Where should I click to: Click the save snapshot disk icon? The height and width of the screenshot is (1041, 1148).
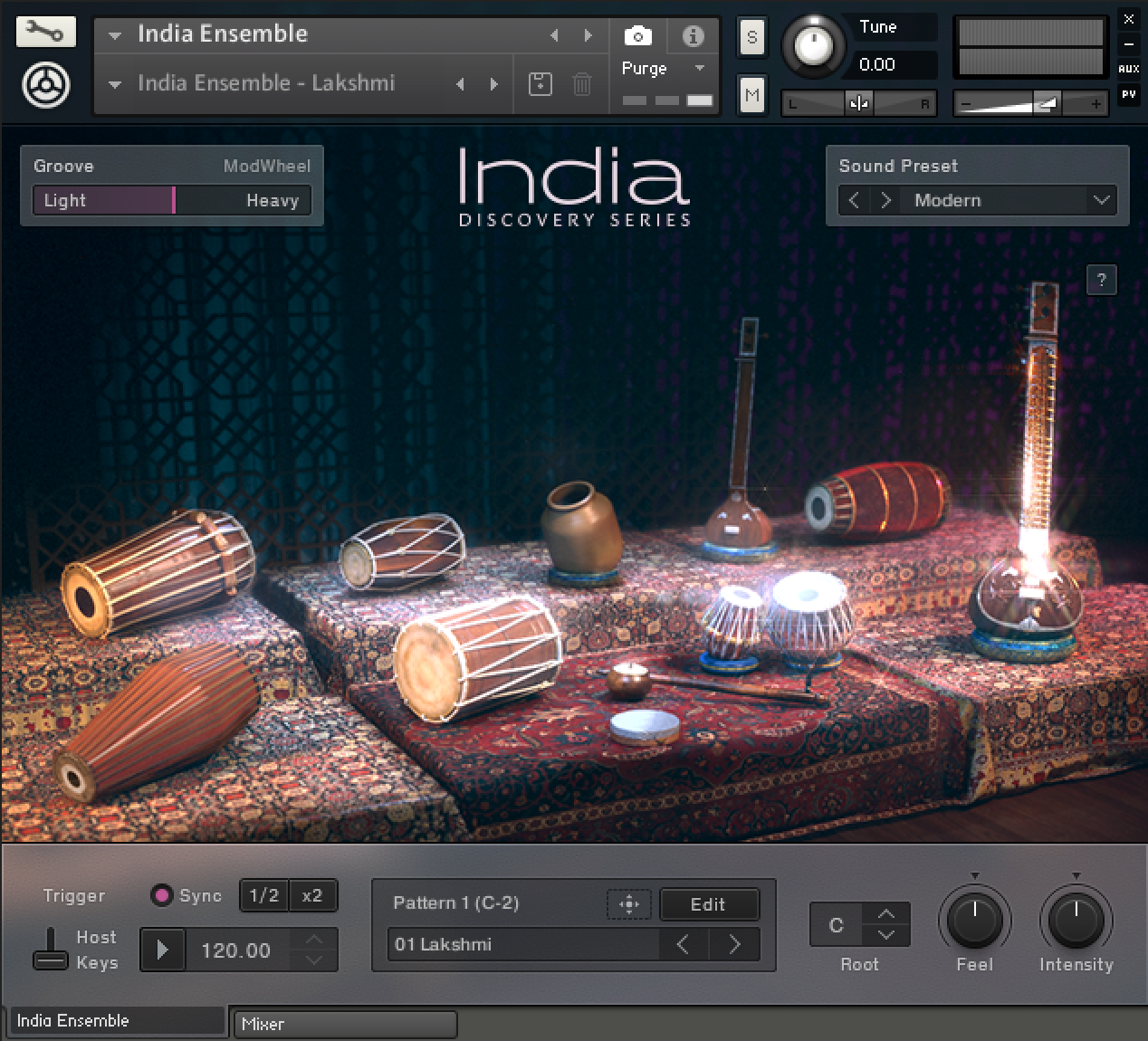[x=540, y=84]
